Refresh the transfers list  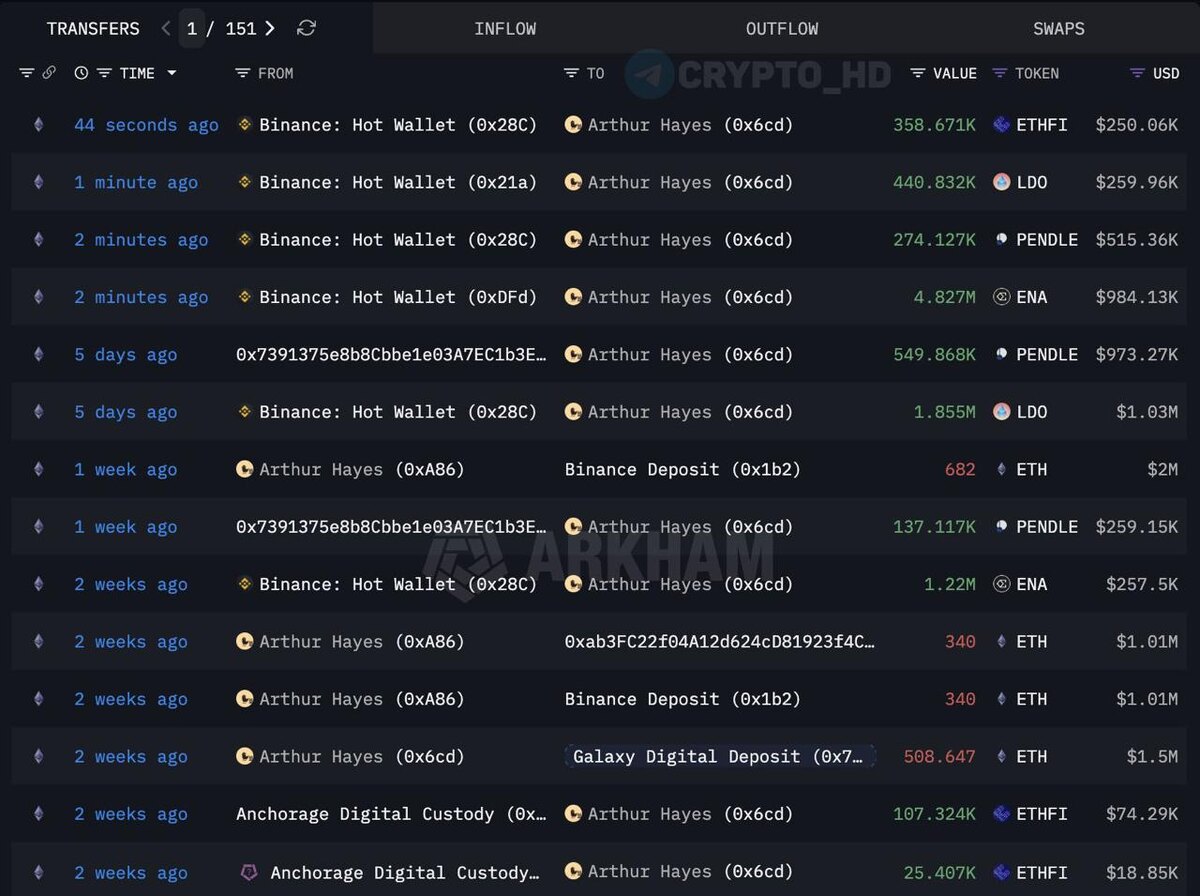tap(307, 28)
